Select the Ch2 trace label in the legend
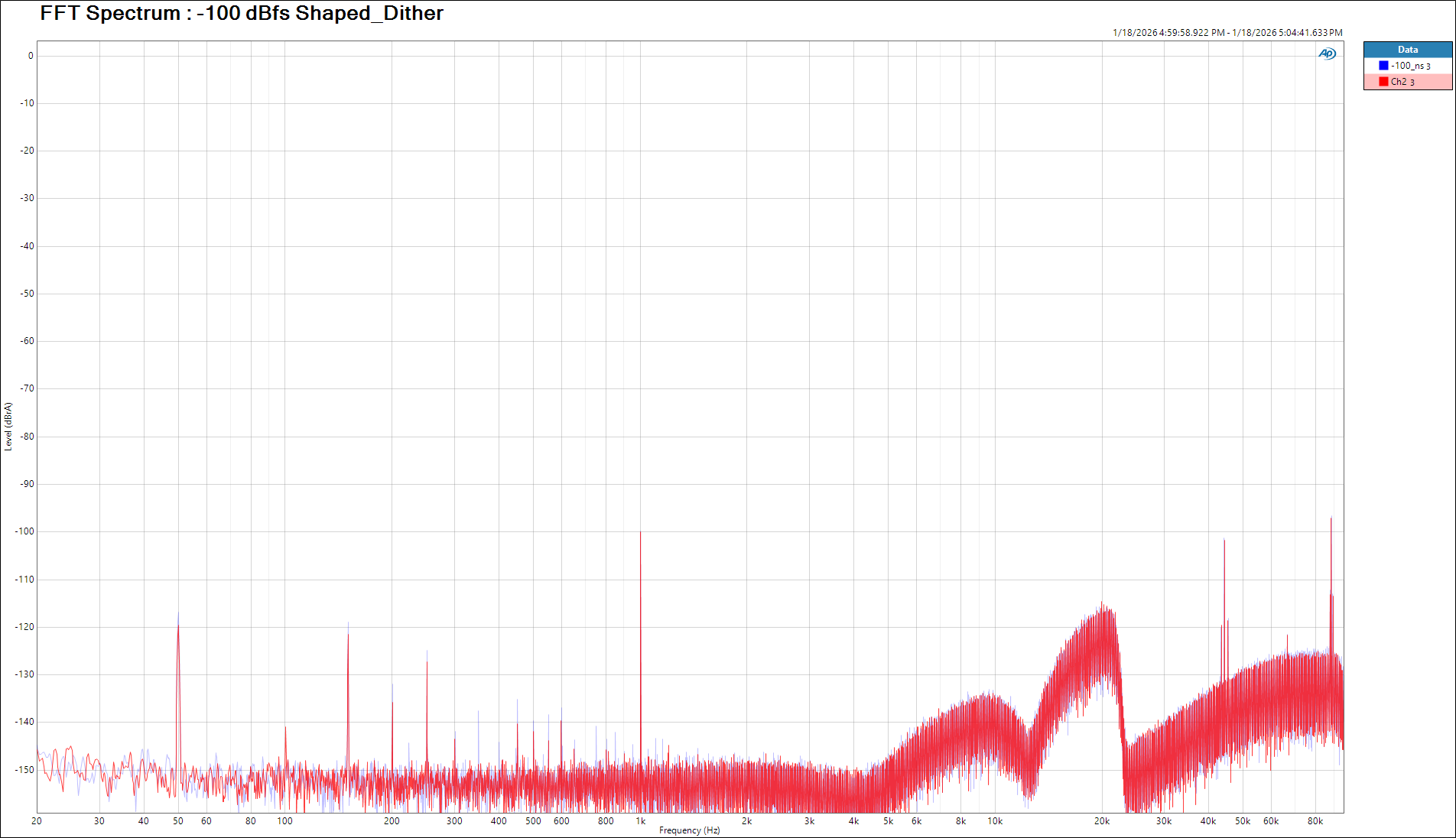Image resolution: width=1456 pixels, height=838 pixels. 1402,82
